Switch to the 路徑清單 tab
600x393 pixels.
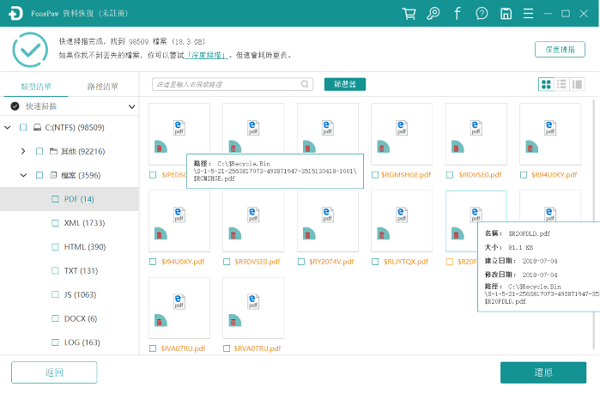tap(103, 86)
